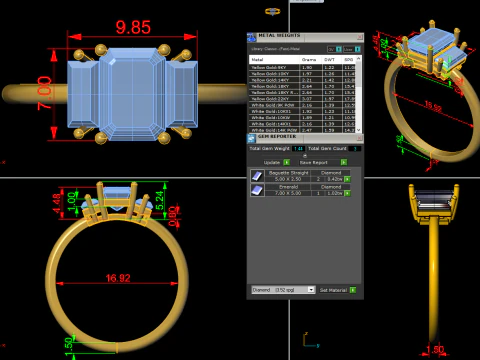
Task: Click the scroll down arrow in metal list
Action: (359, 130)
